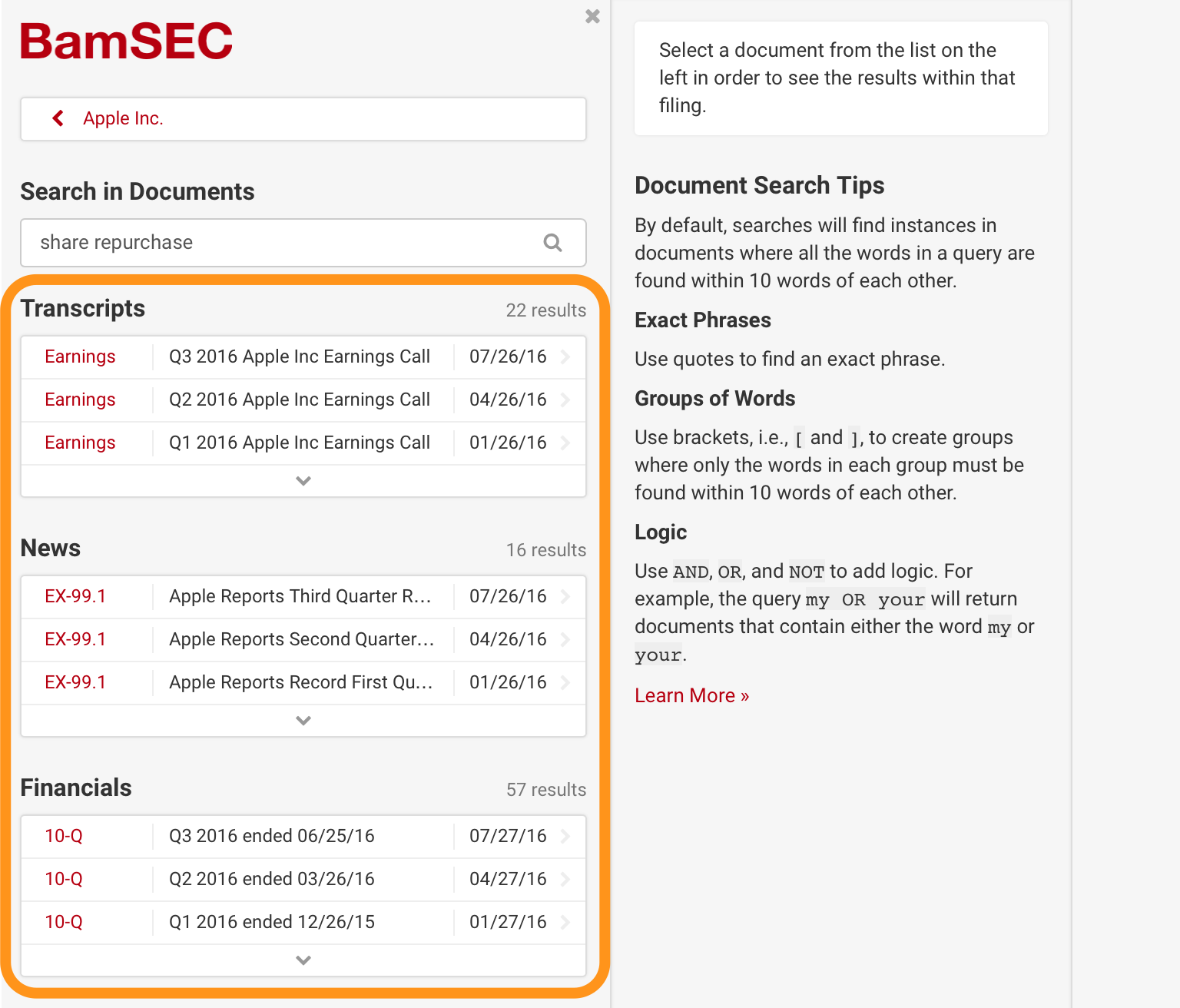1180x1008 pixels.
Task: Open the BamSEC logo home link
Action: (126, 41)
